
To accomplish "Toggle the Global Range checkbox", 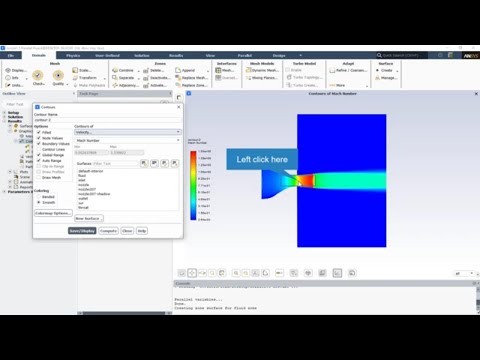I will 39,155.
